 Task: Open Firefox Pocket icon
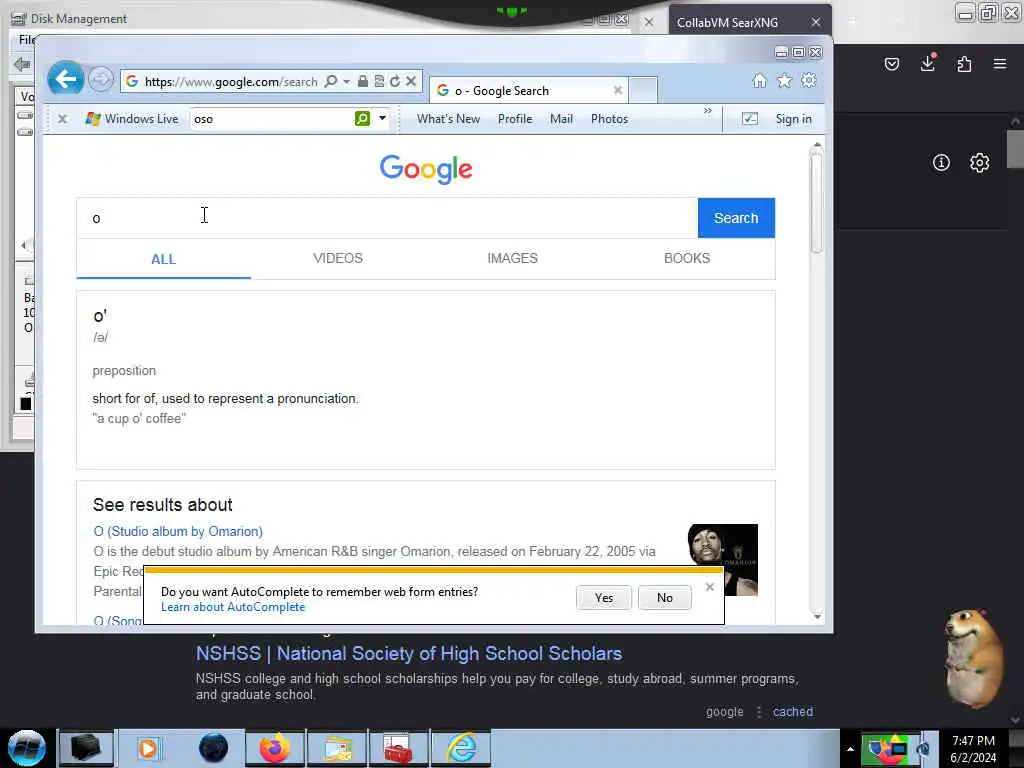(892, 64)
